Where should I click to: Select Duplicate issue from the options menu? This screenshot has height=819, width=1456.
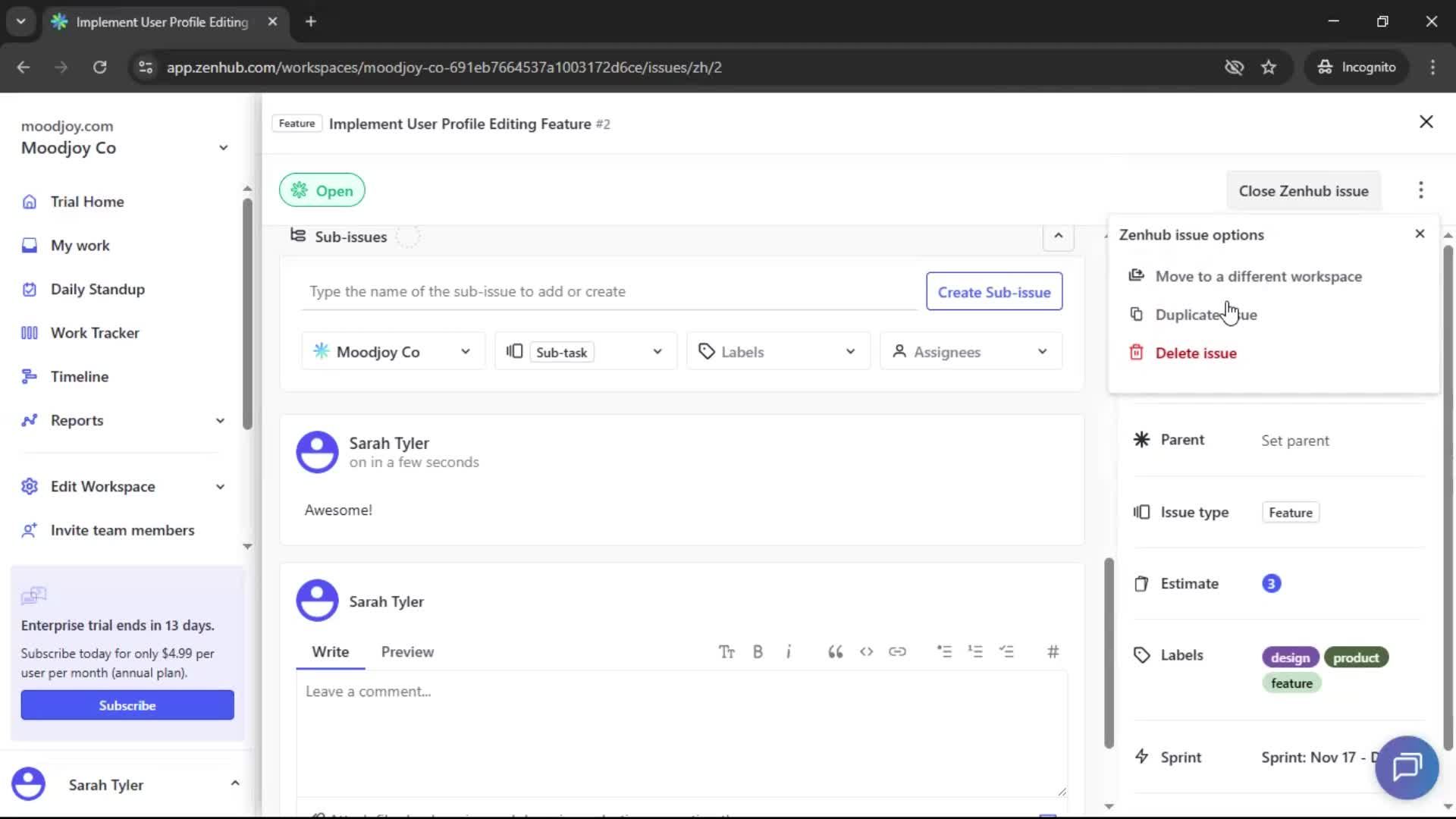click(x=1205, y=314)
